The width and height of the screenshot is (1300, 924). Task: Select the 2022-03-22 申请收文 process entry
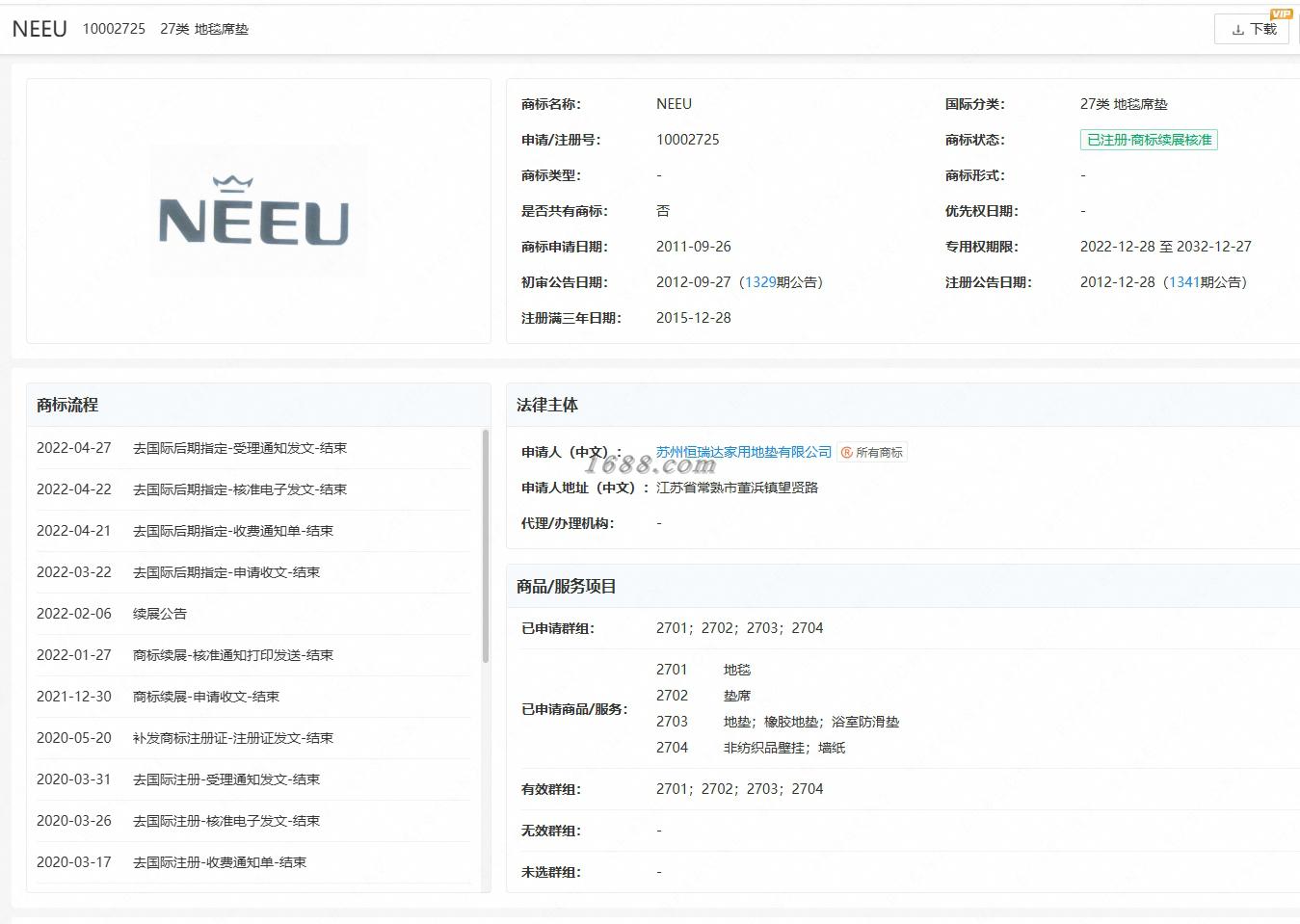[253, 572]
